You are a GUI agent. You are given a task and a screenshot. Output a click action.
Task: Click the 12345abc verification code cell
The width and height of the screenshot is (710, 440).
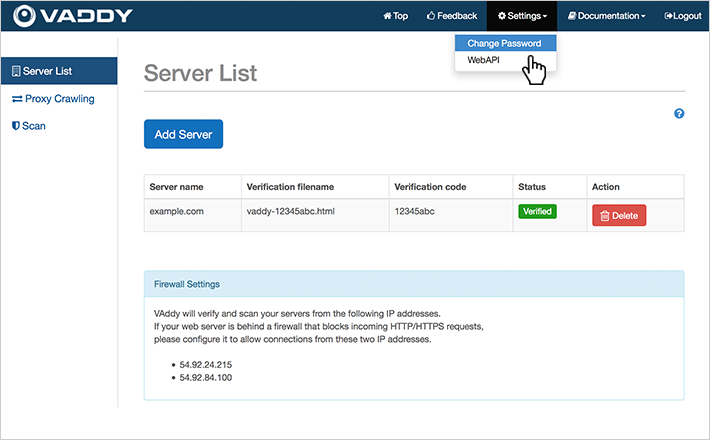click(x=451, y=215)
